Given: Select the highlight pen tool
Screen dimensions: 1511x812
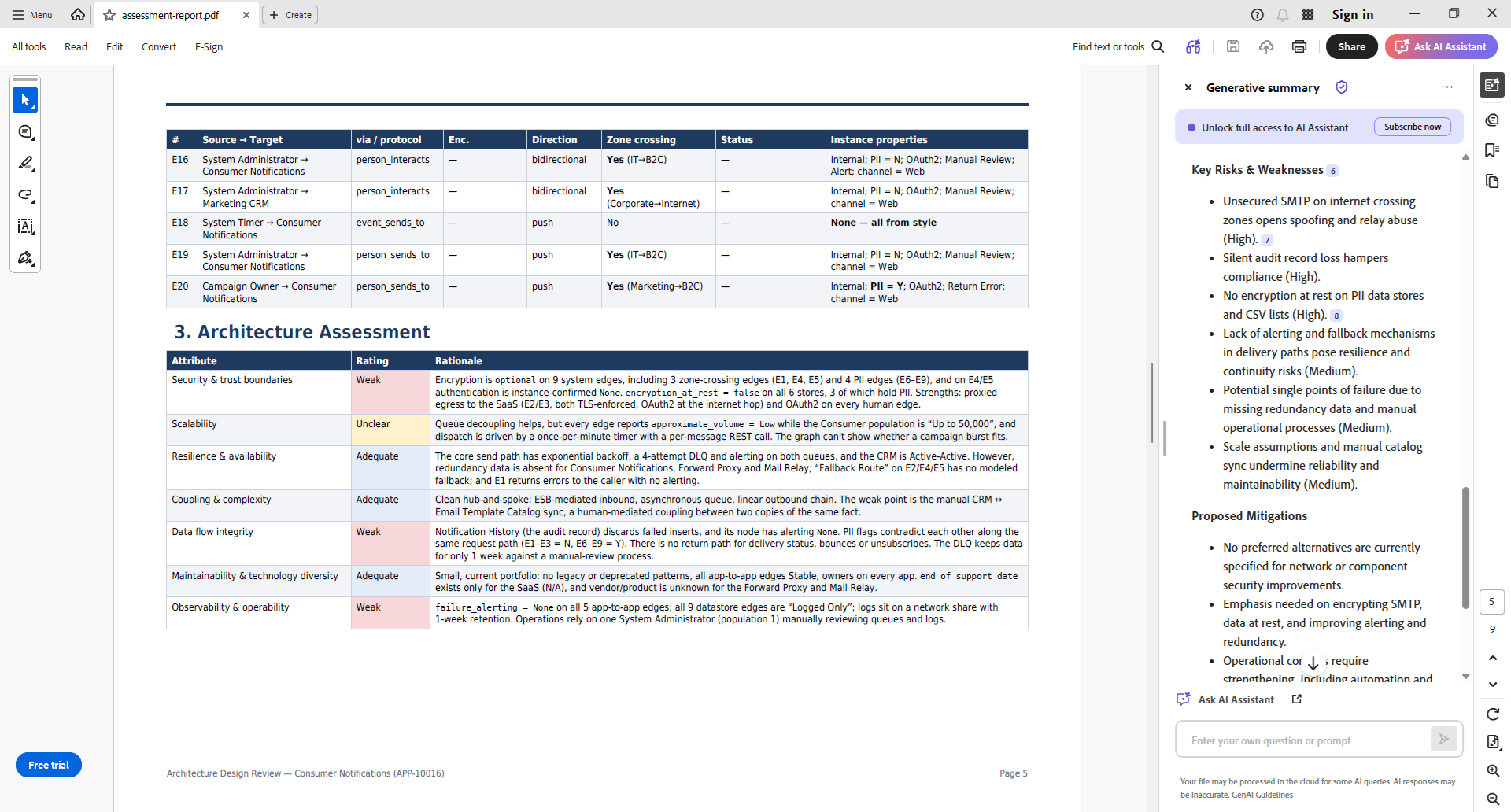Looking at the screenshot, I should tap(25, 164).
